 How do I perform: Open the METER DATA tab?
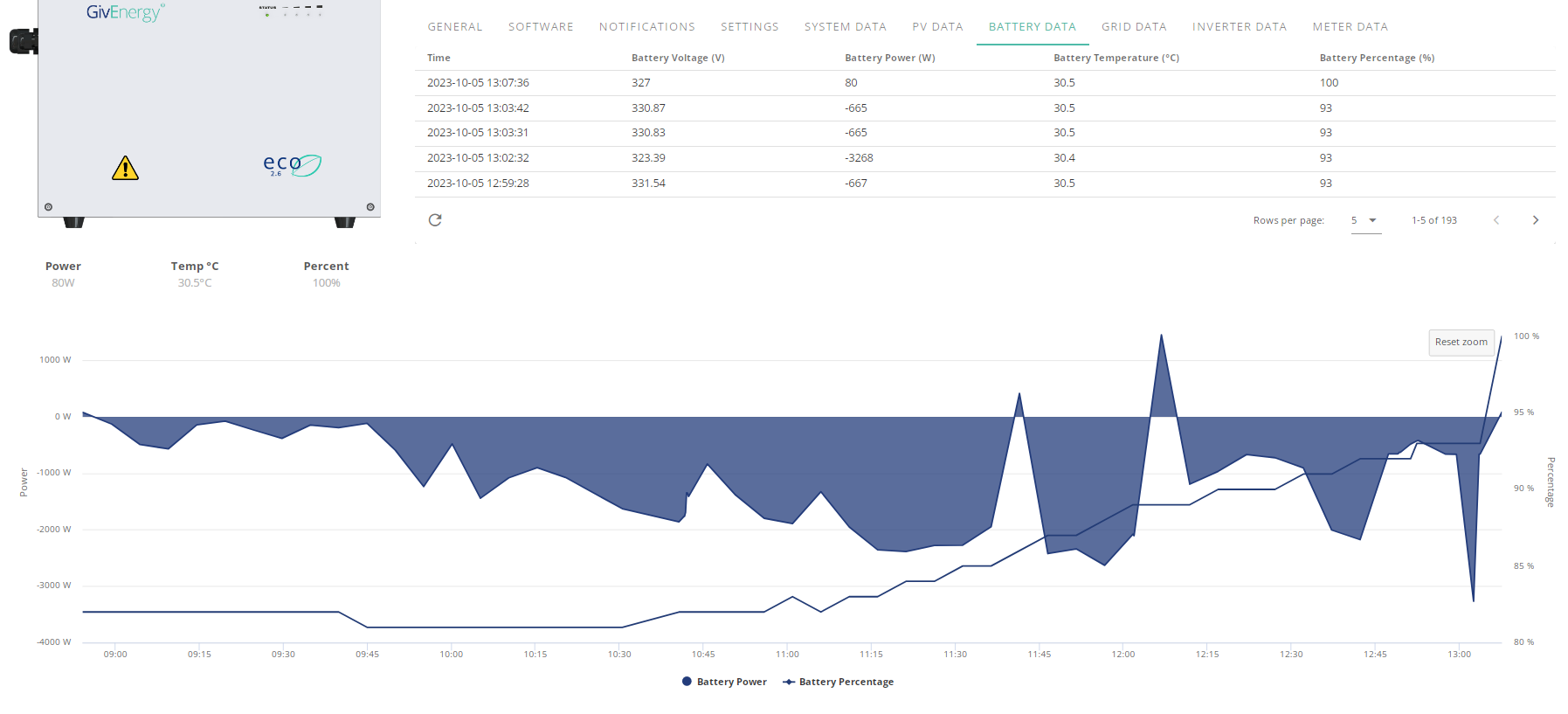click(x=1350, y=27)
